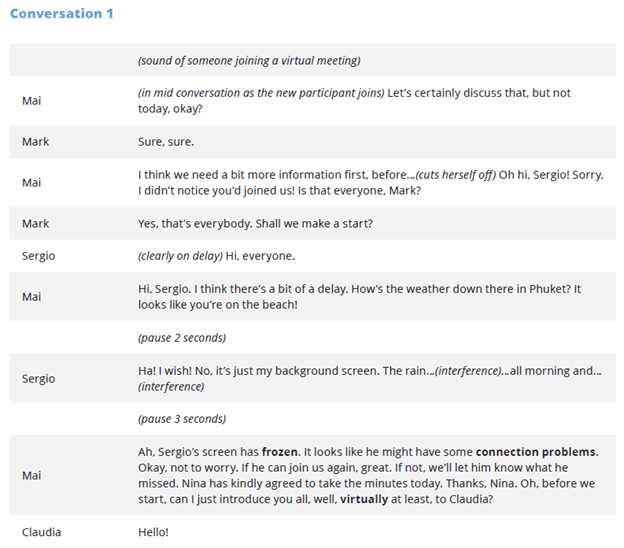Viewport: 624px width, 548px height.
Task: Click "(sound of someone joining a virtual meeting)" note
Action: point(249,60)
